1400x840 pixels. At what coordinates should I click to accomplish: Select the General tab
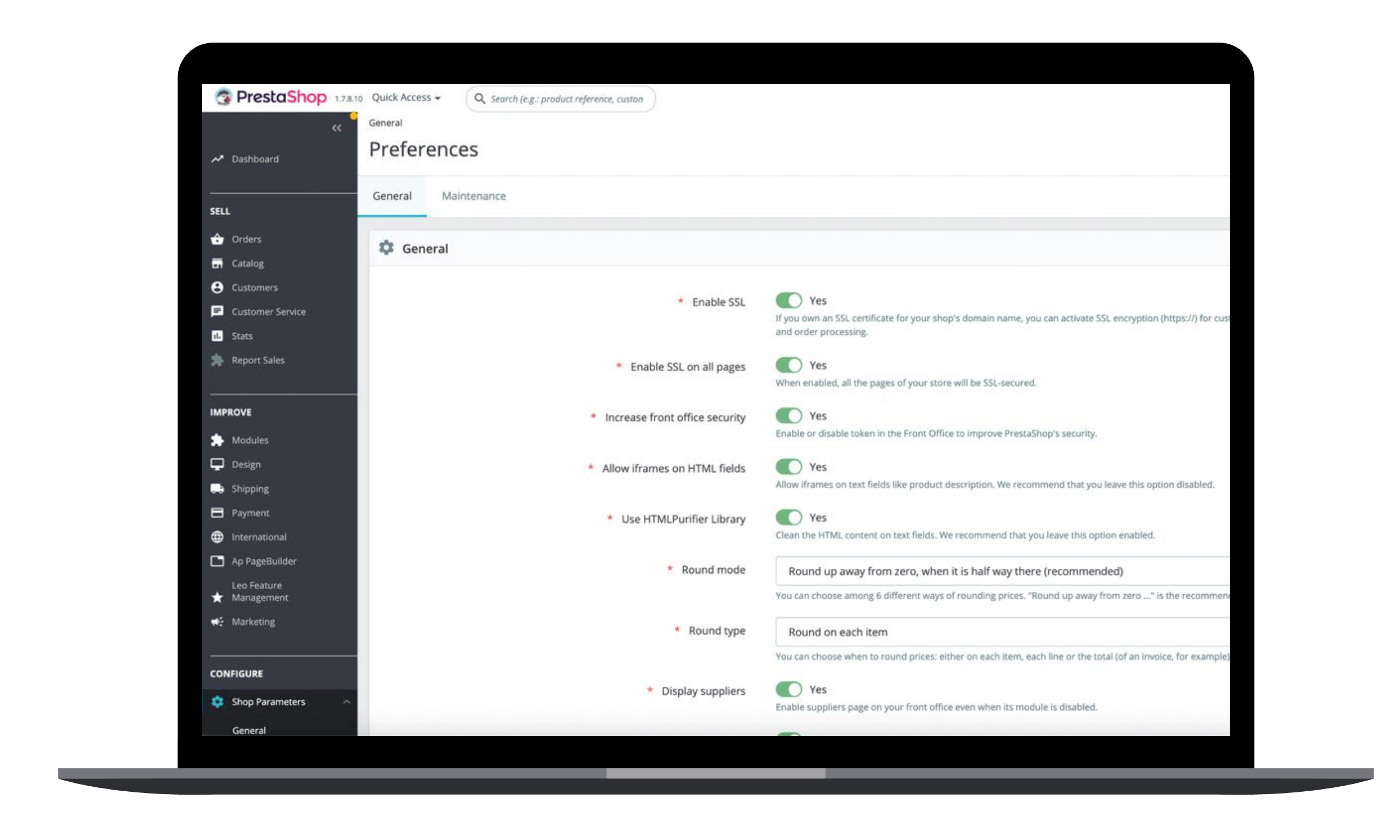(391, 196)
